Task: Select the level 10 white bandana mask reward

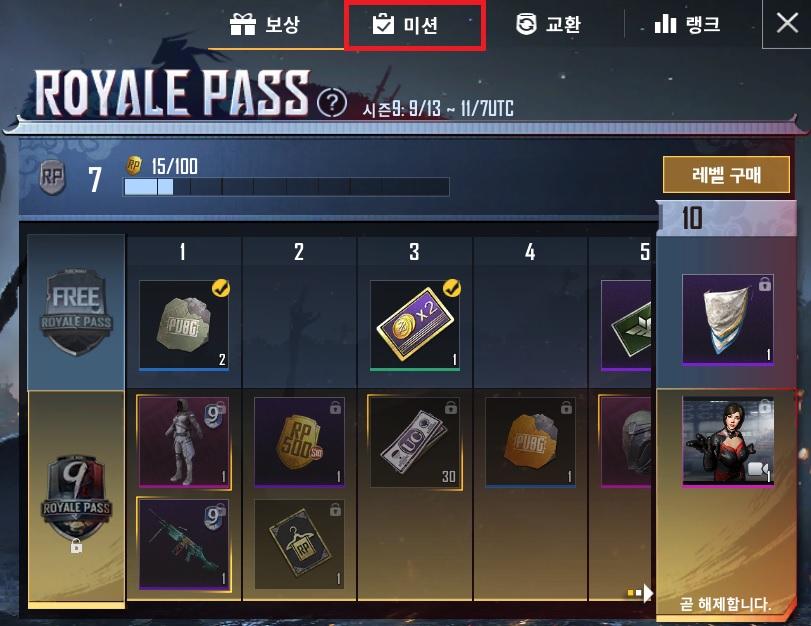Action: tap(728, 320)
